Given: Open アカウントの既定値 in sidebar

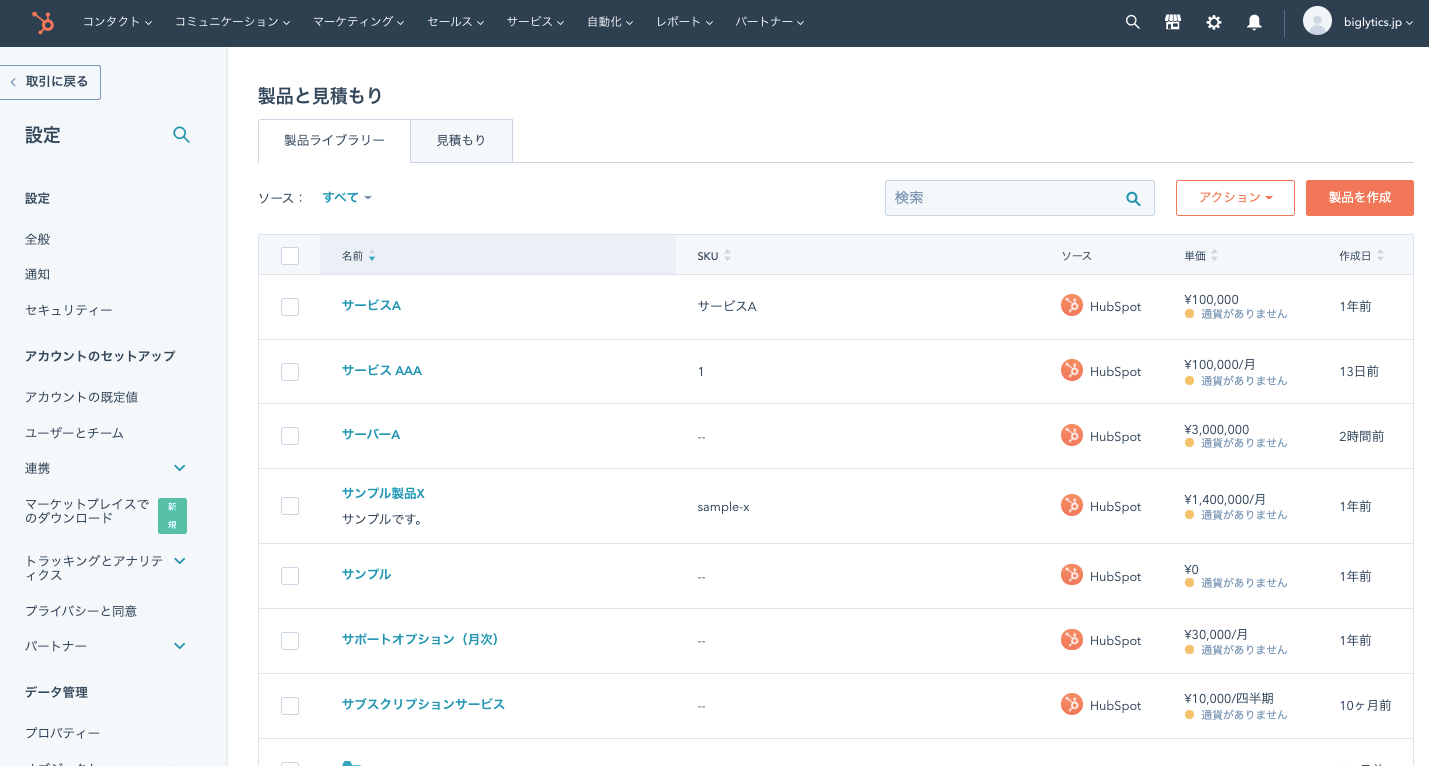Looking at the screenshot, I should click(x=81, y=397).
